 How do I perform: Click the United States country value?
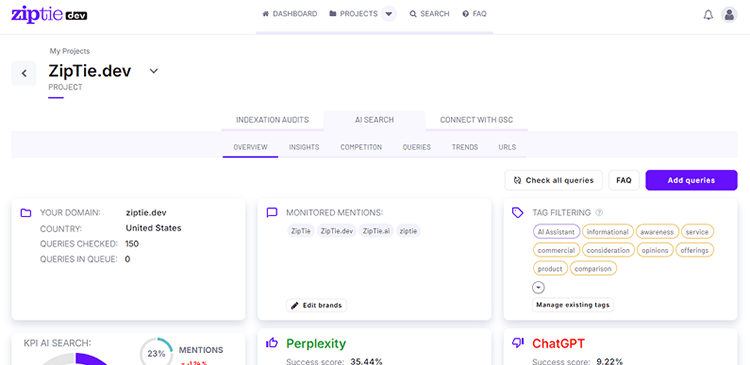[154, 228]
